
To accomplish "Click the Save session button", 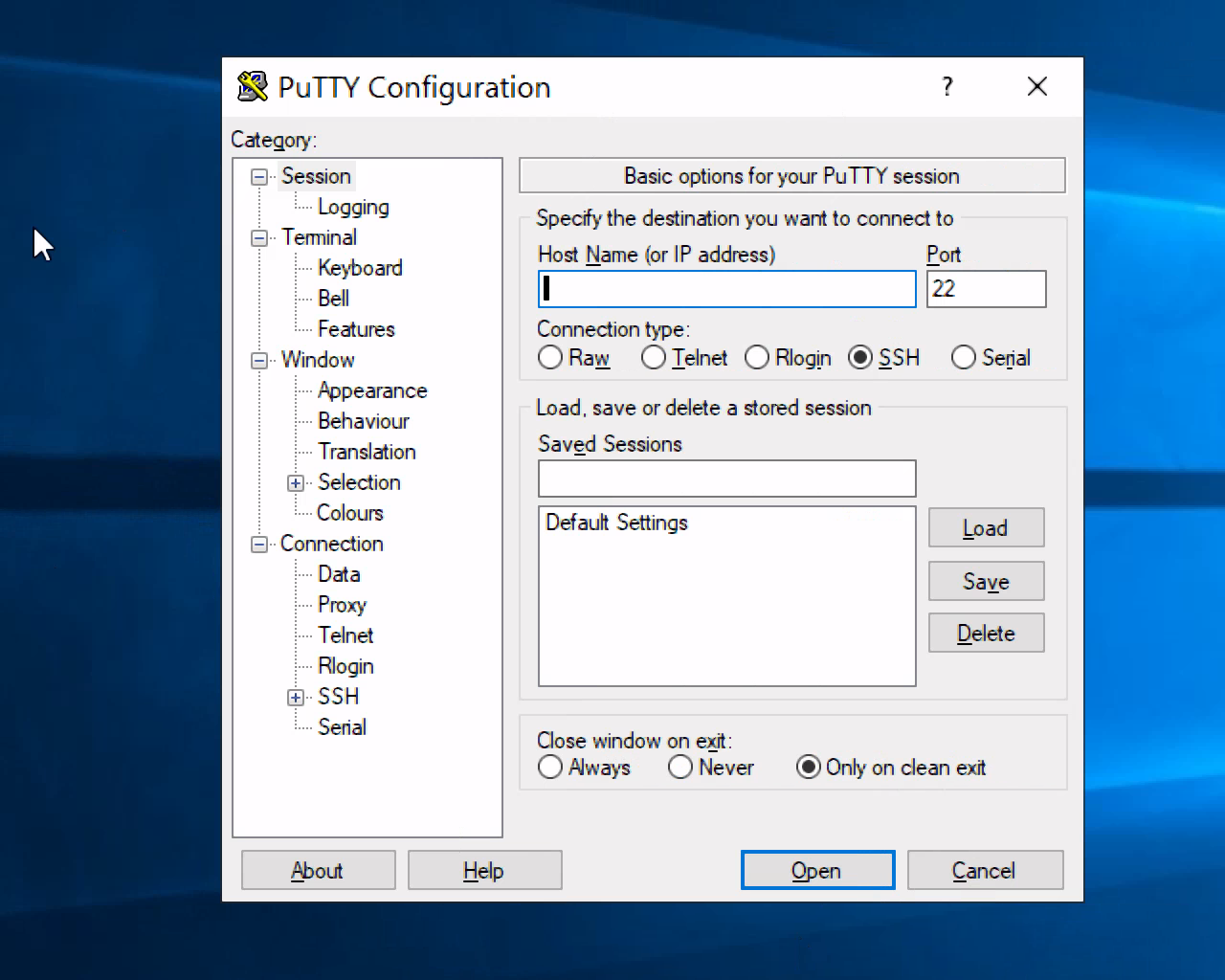I will (986, 582).
